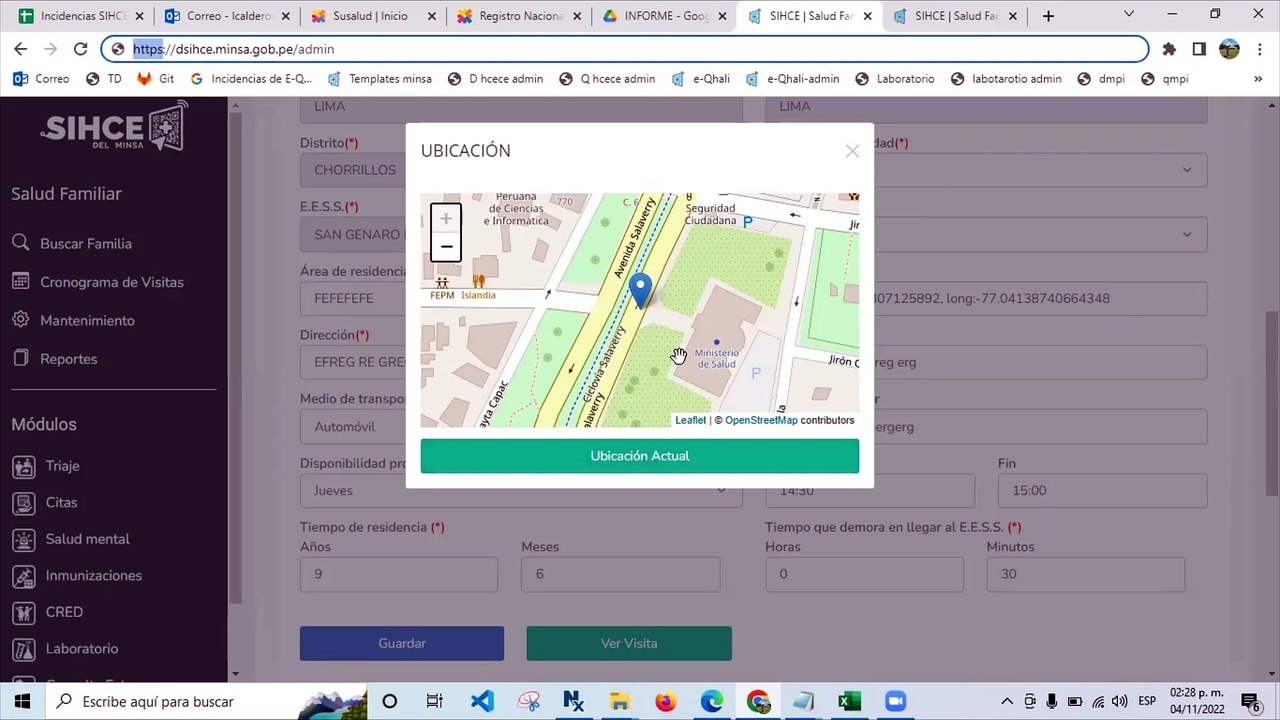Show hidden system tray icons
This screenshot has height=720, width=1280.
[1007, 701]
